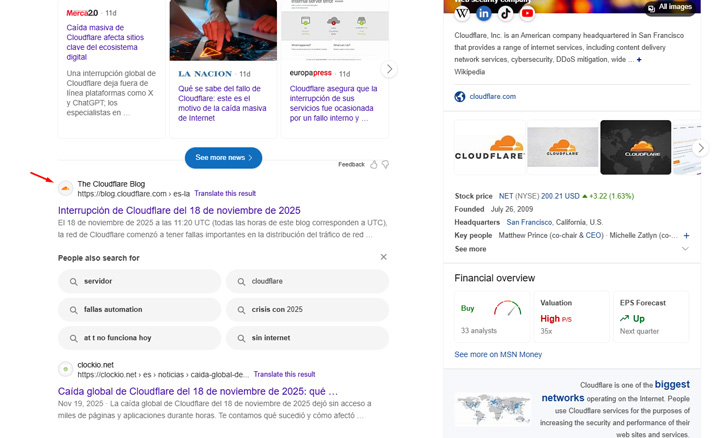
Task: Open See more on MSN Money
Action: [498, 354]
